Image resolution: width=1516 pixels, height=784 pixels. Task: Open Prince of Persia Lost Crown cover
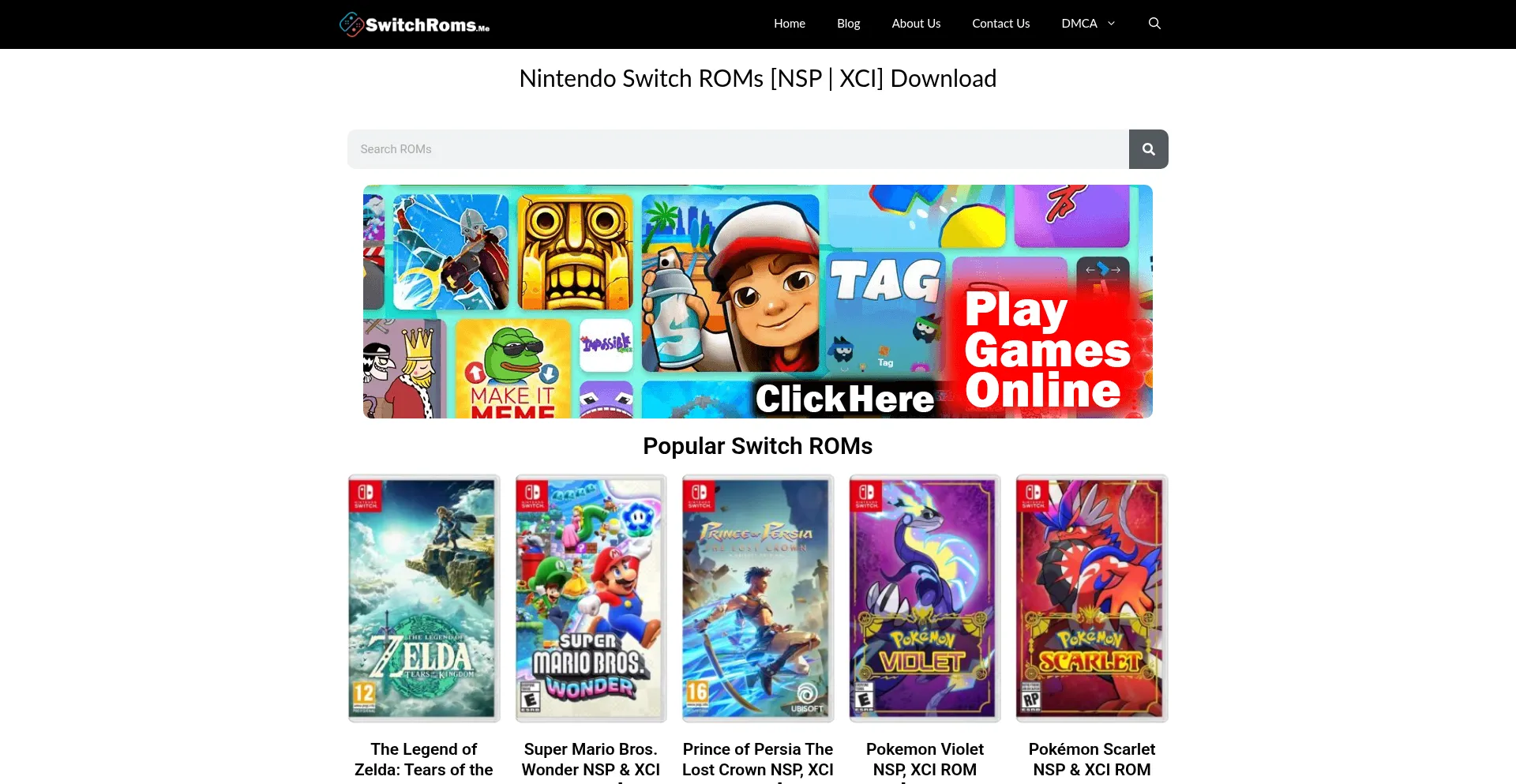(x=757, y=598)
